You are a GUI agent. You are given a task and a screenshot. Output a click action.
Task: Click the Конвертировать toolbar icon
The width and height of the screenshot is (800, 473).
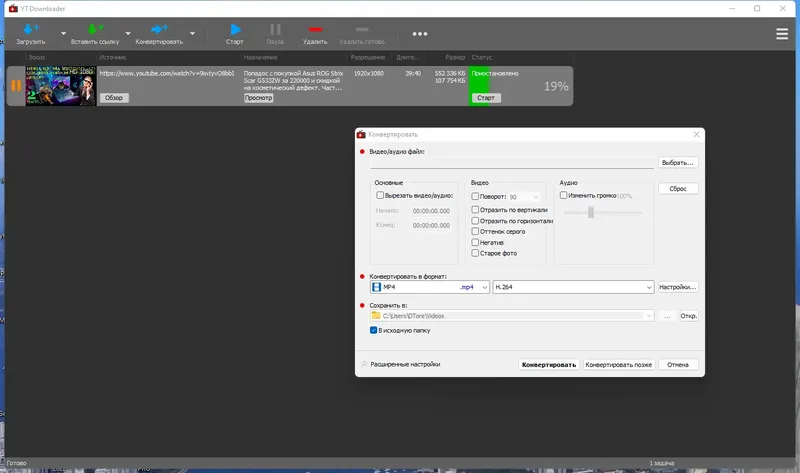pyautogui.click(x=159, y=29)
